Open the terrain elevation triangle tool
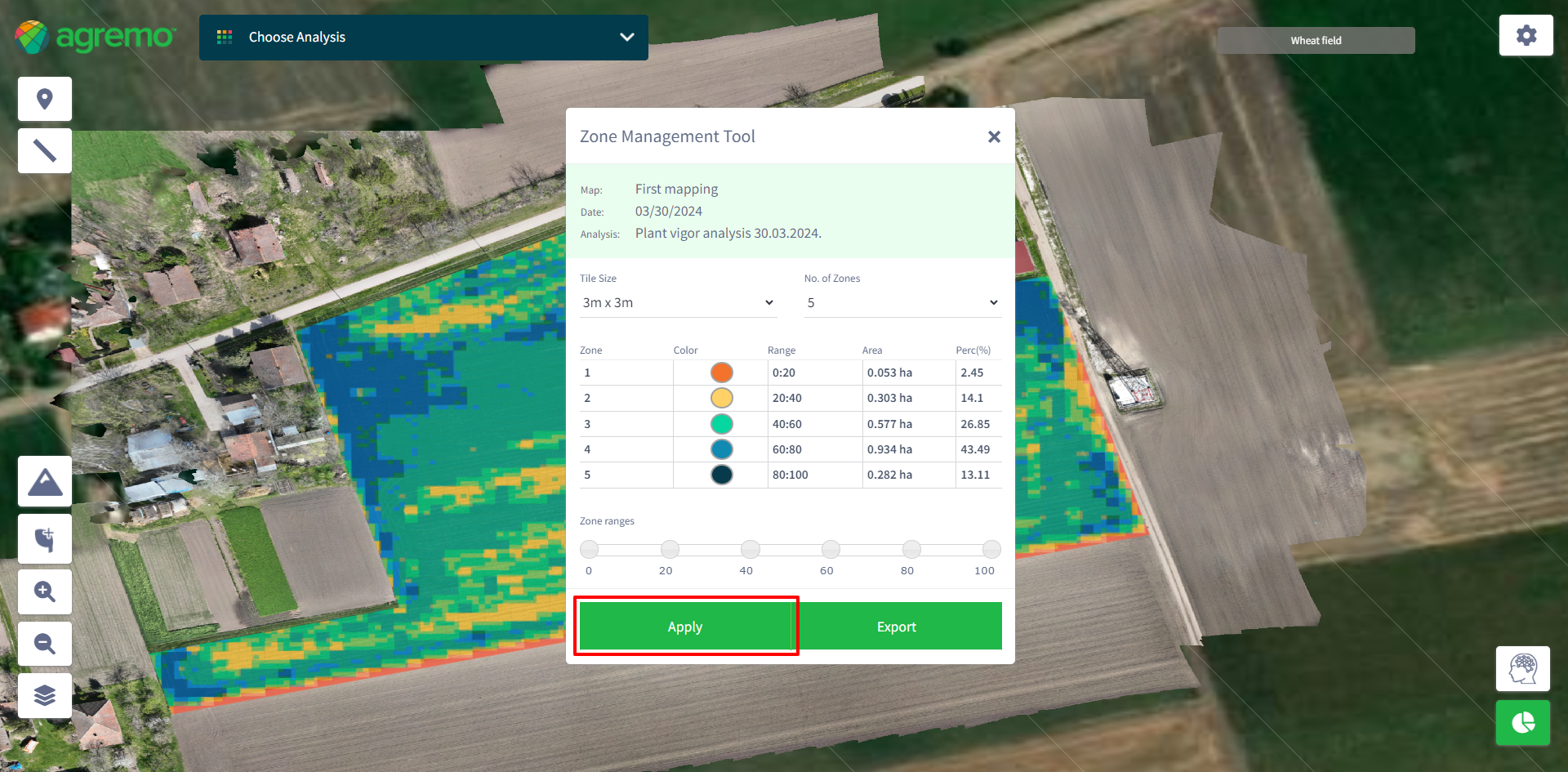Image resolution: width=1568 pixels, height=772 pixels. [45, 482]
